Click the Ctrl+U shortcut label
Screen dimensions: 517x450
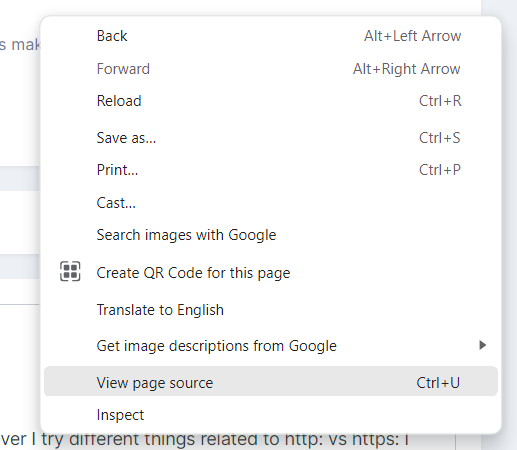[438, 383]
